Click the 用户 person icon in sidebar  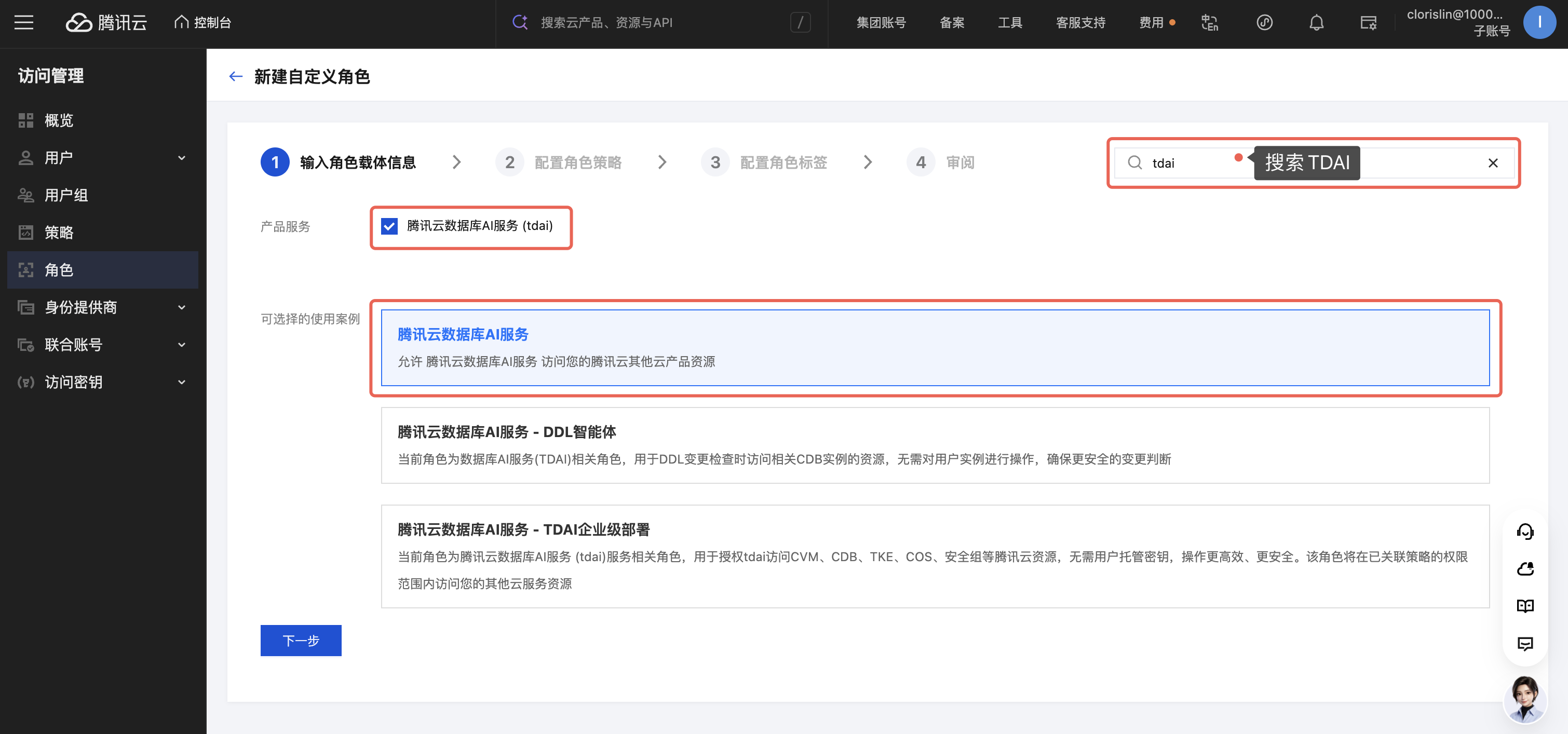click(x=25, y=158)
